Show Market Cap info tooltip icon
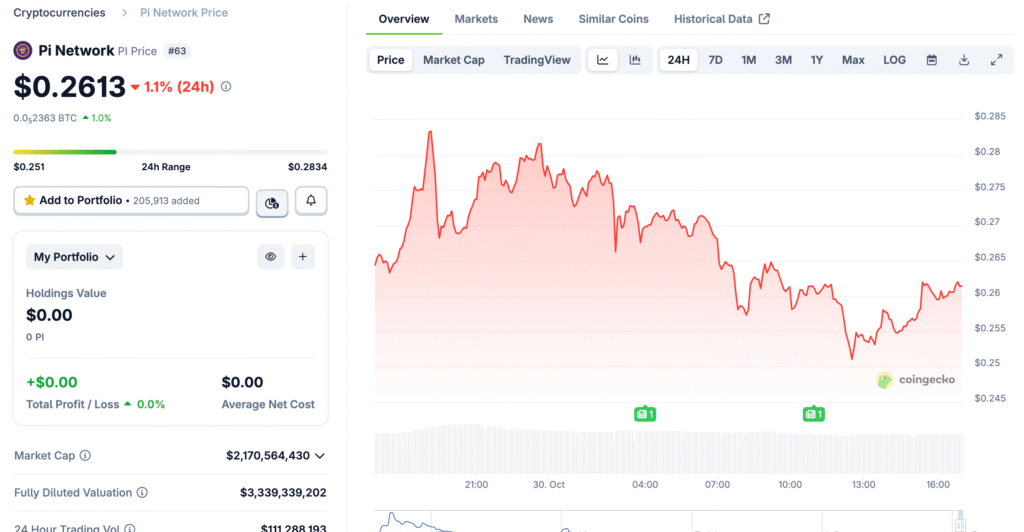This screenshot has width=1024, height=532. pyautogui.click(x=85, y=456)
